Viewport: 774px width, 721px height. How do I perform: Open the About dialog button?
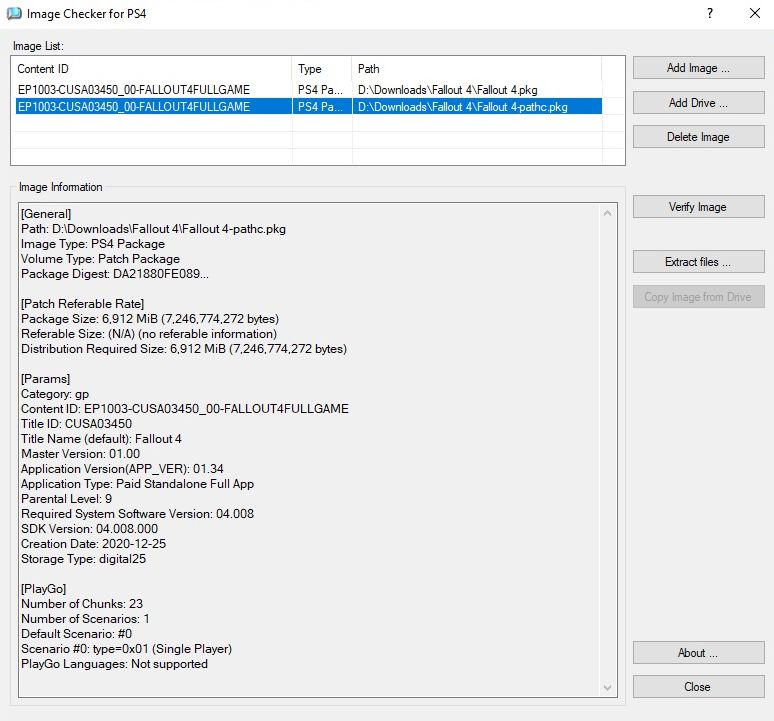tap(698, 653)
